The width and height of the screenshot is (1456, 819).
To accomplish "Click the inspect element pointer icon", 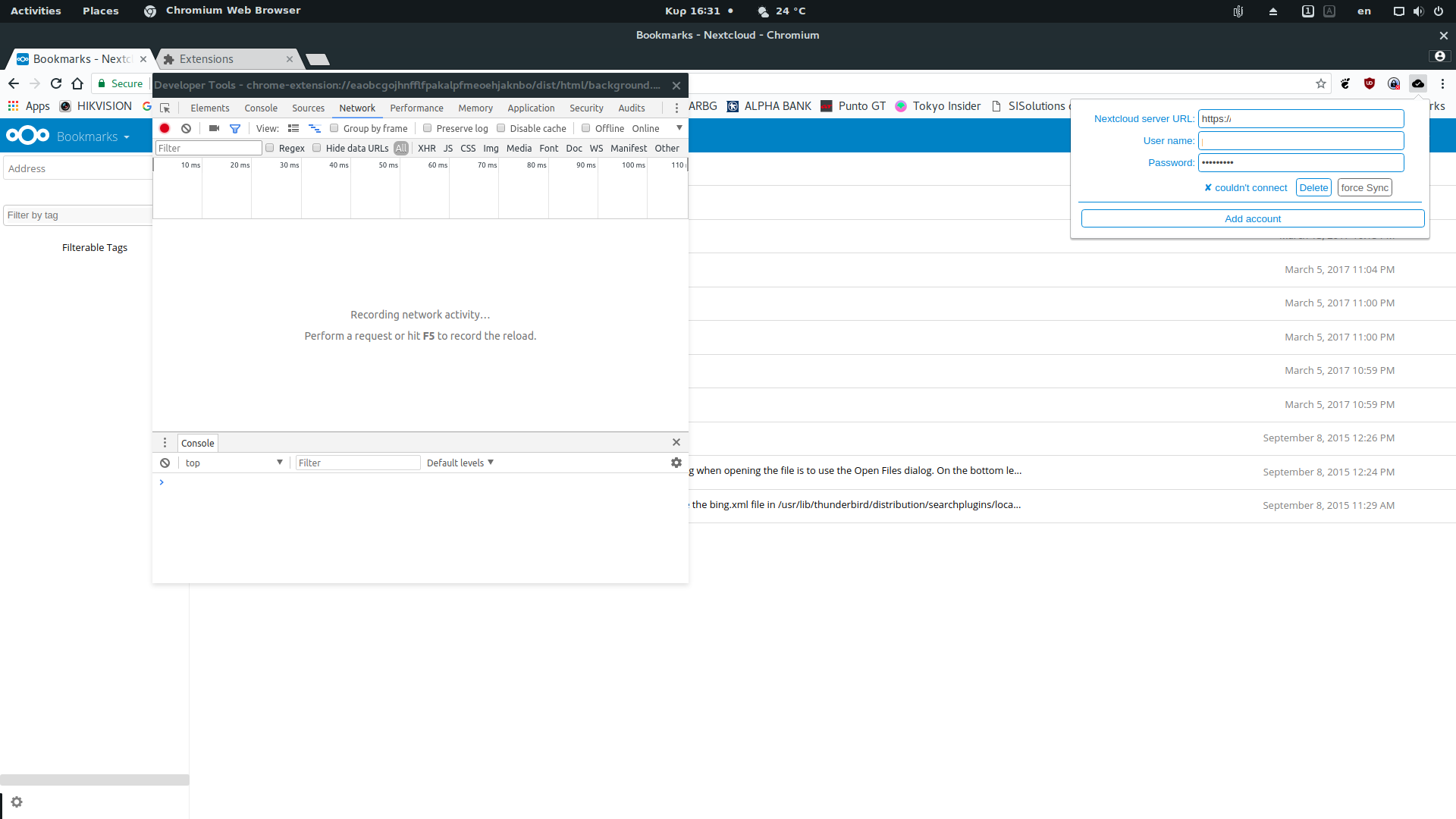I will pyautogui.click(x=165, y=108).
